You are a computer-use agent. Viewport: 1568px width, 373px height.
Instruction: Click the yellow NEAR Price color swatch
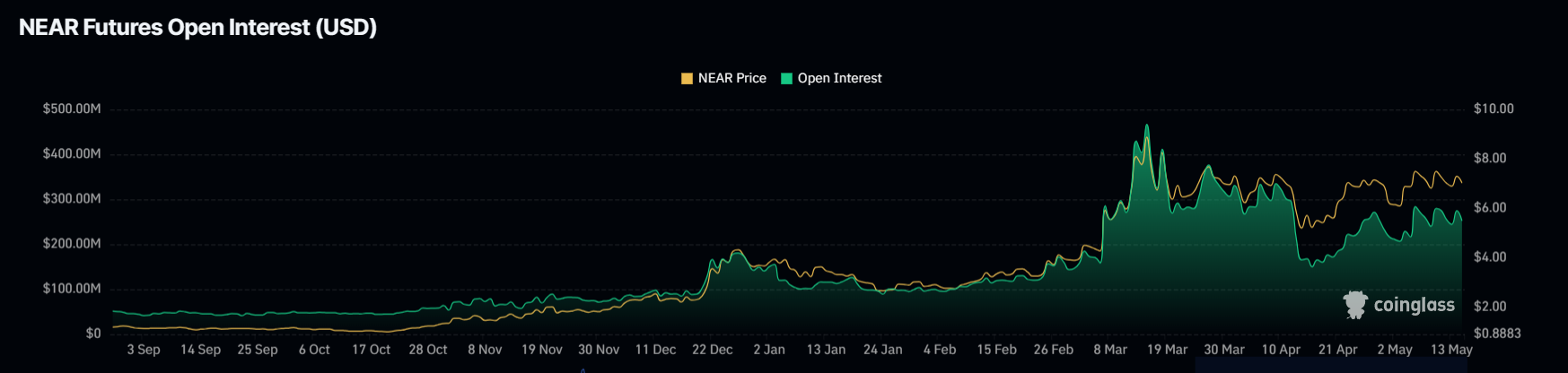687,78
